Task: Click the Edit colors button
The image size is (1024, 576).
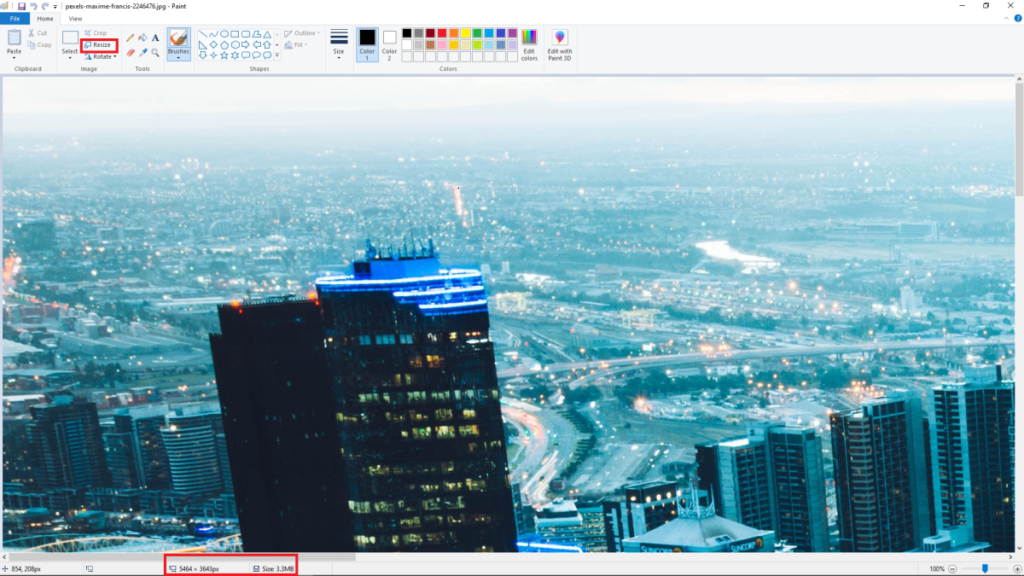Action: pyautogui.click(x=529, y=45)
